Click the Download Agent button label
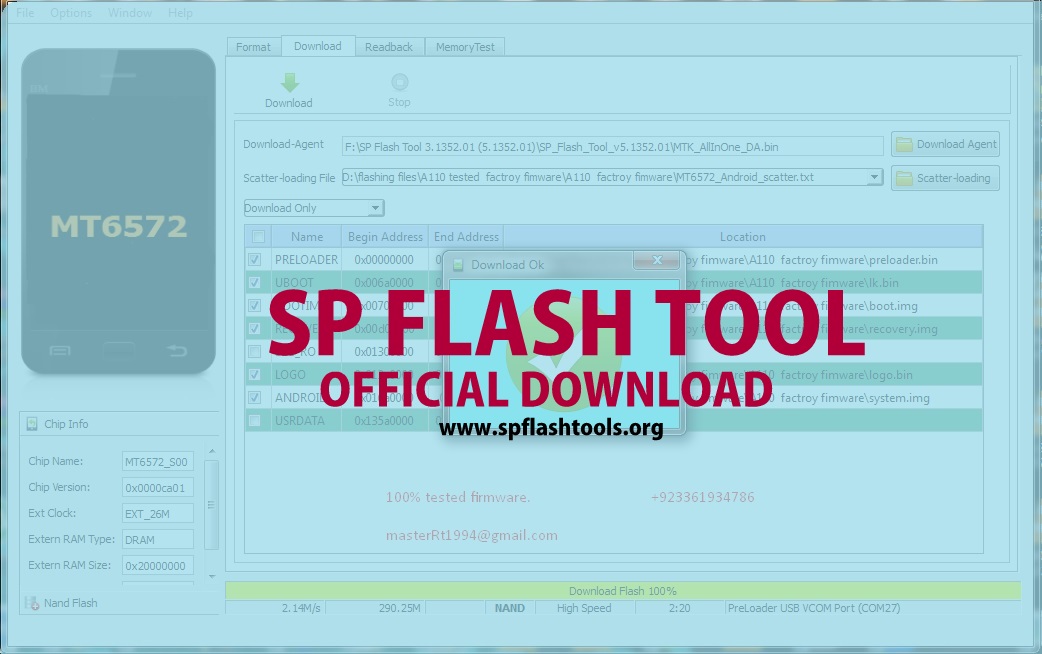 [x=956, y=144]
